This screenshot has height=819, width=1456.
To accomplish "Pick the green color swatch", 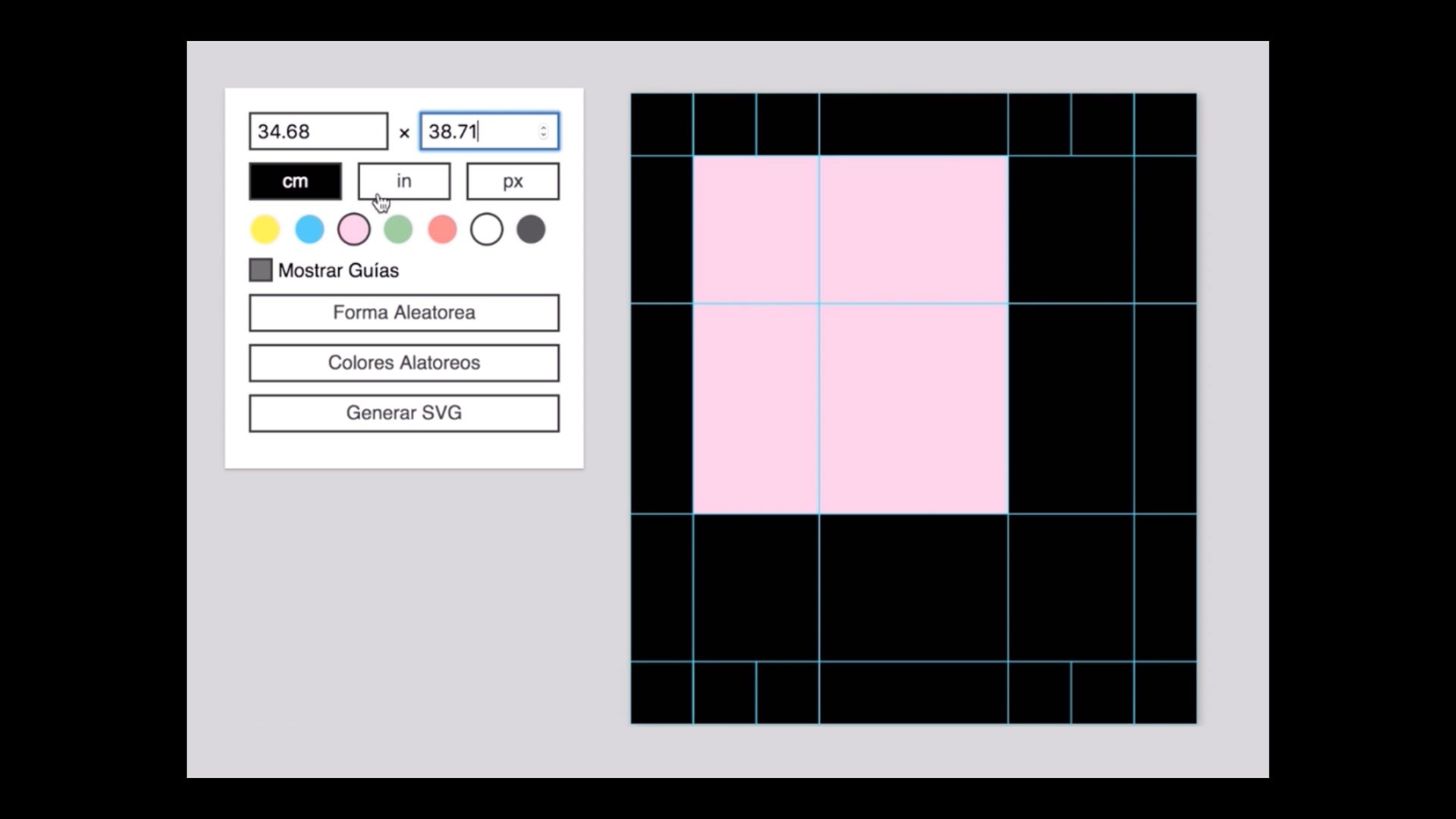I will [398, 229].
